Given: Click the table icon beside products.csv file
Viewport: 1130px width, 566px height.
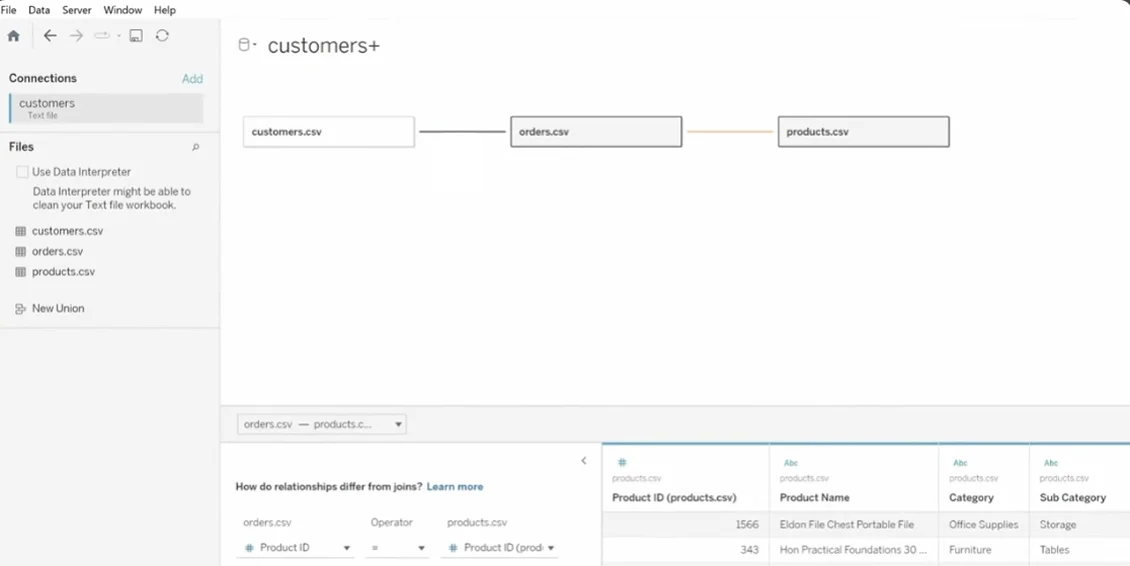Looking at the screenshot, I should (21, 272).
